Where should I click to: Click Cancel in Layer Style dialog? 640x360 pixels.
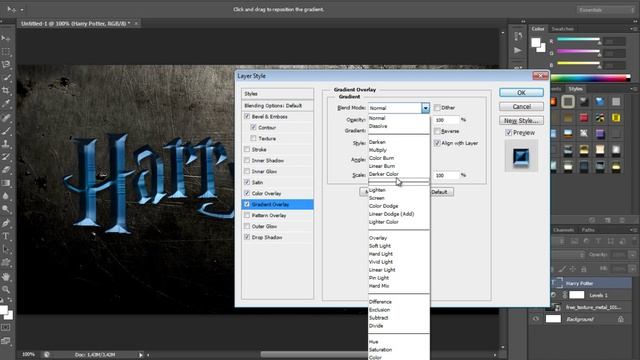point(521,107)
